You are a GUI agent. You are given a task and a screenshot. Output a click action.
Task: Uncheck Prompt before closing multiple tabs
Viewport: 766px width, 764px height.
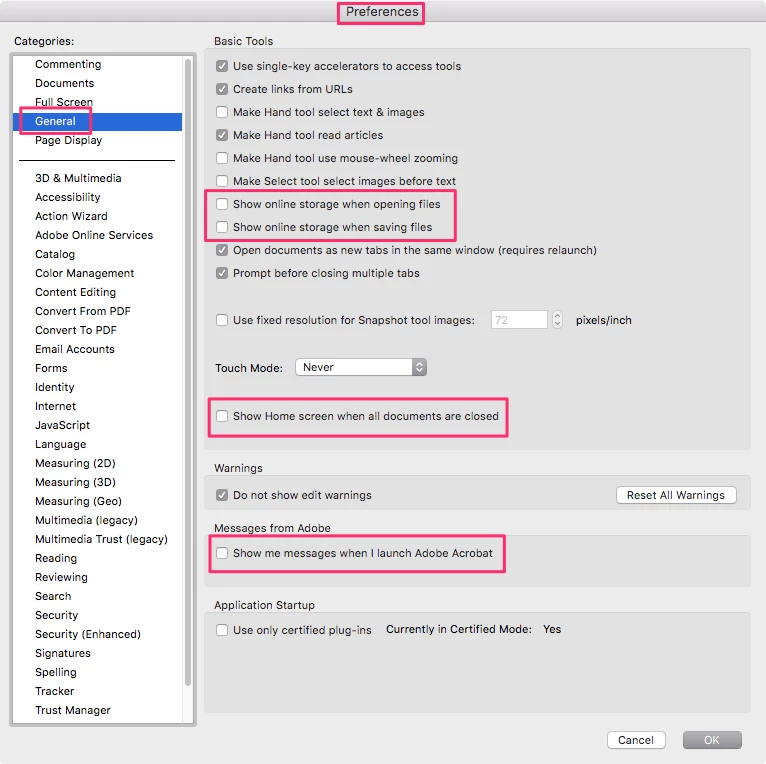click(x=222, y=273)
